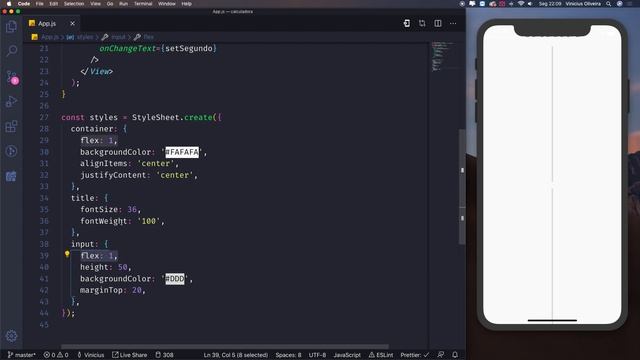
Task: Click the Ln 39, Col 5 cursor position
Action: point(236,355)
